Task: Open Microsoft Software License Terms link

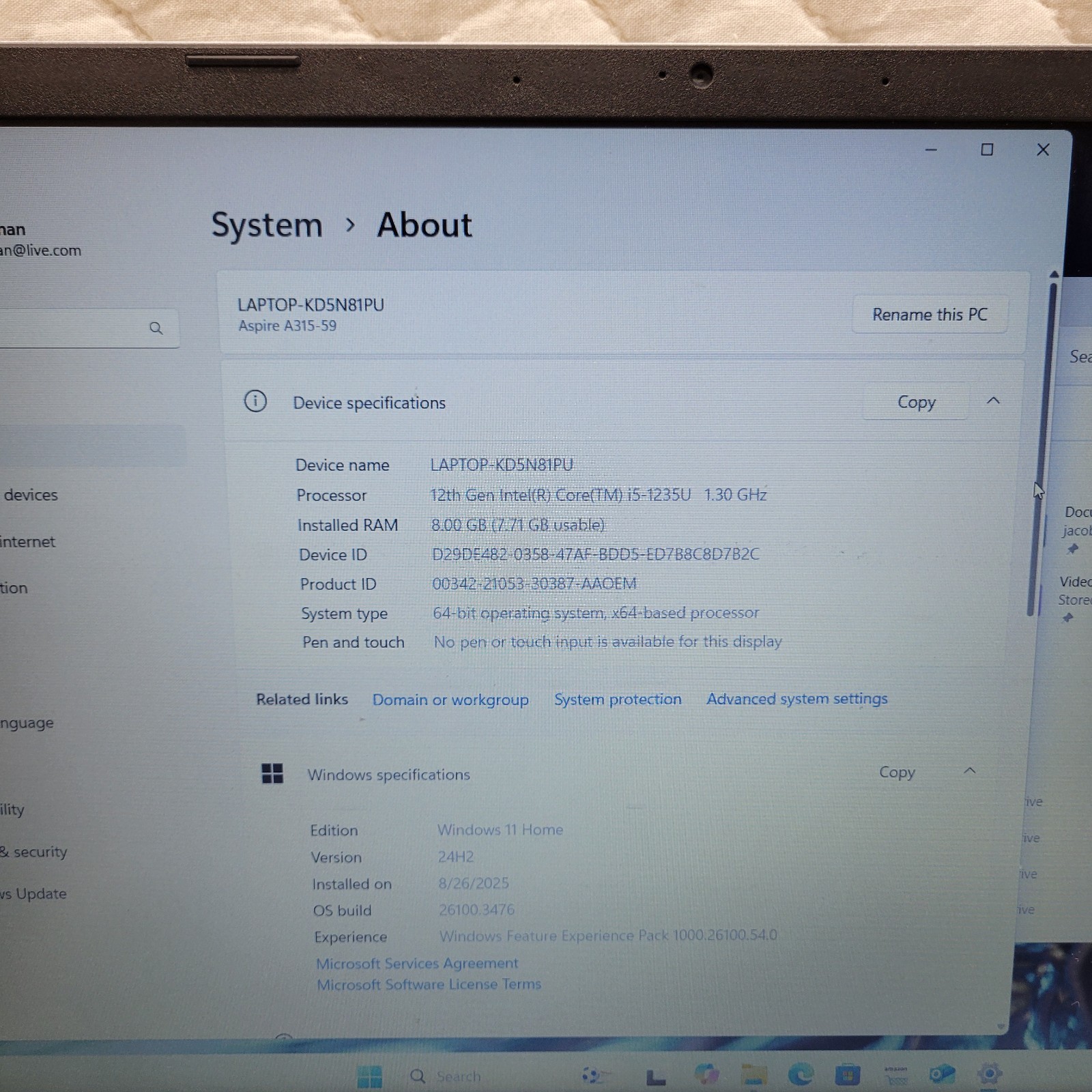Action: tap(429, 984)
